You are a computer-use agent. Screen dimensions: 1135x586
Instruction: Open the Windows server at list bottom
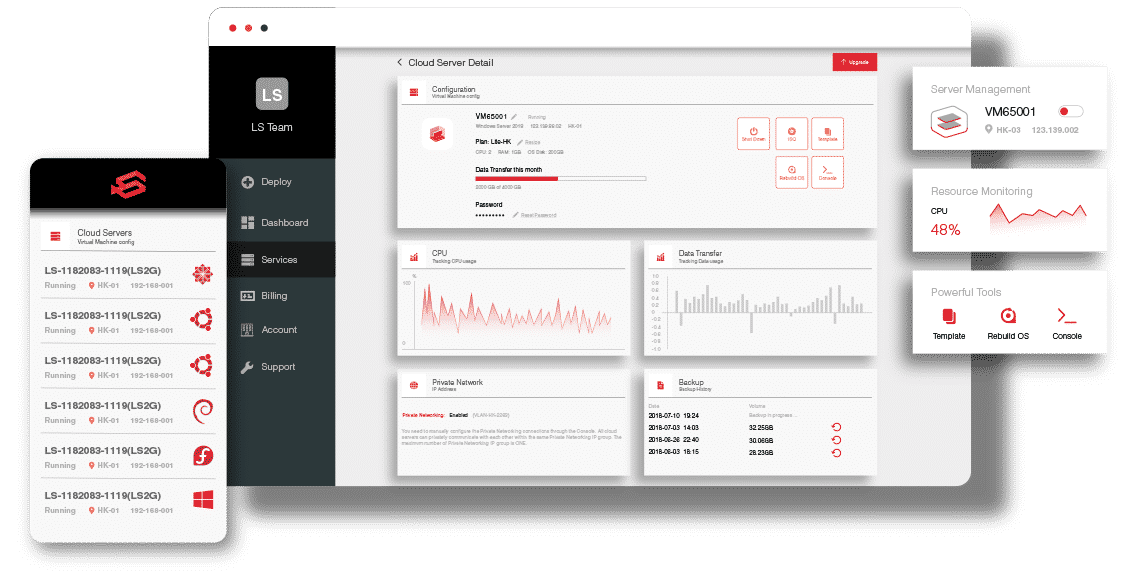point(128,502)
